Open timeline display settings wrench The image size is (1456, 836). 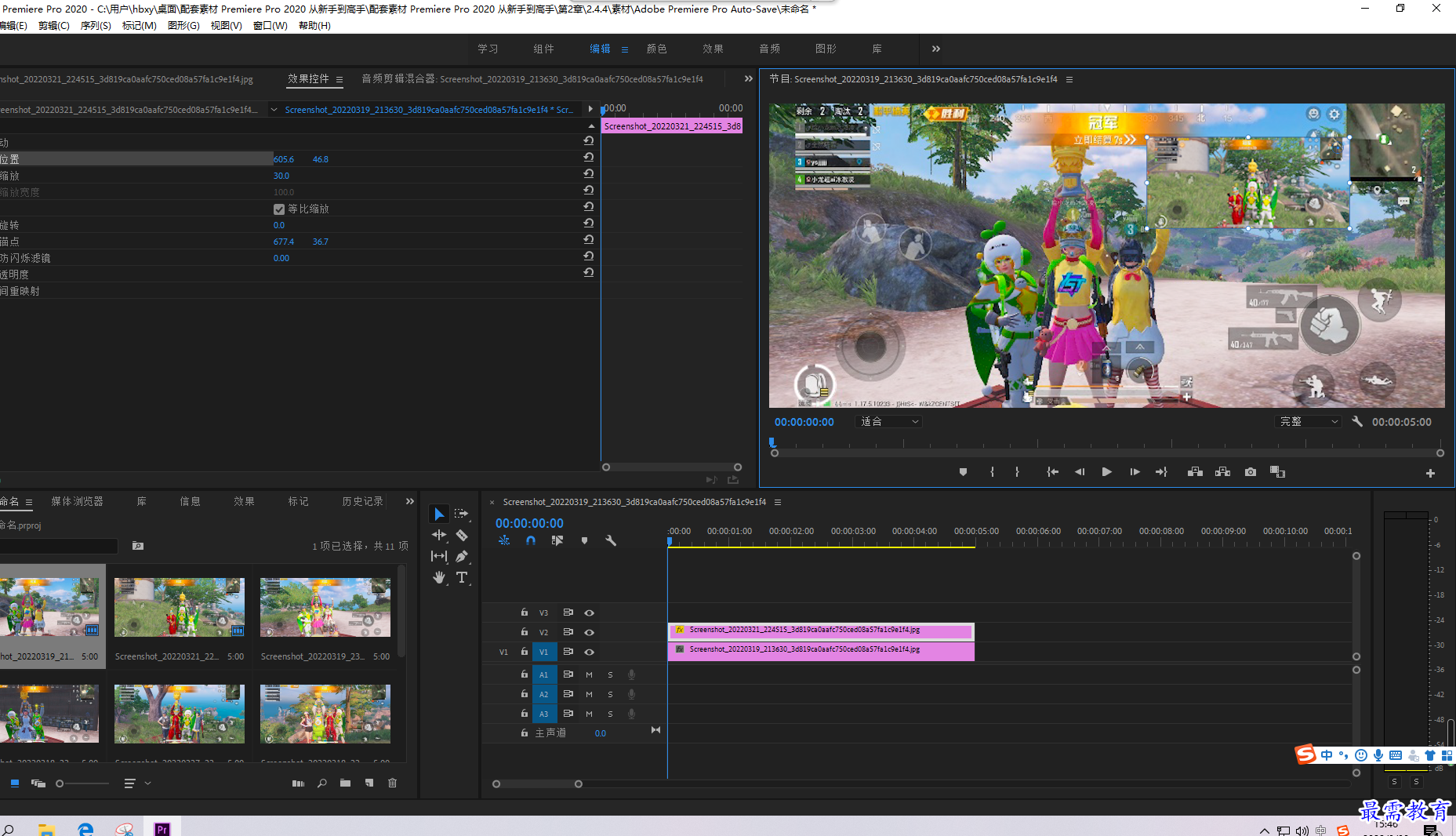tap(611, 540)
